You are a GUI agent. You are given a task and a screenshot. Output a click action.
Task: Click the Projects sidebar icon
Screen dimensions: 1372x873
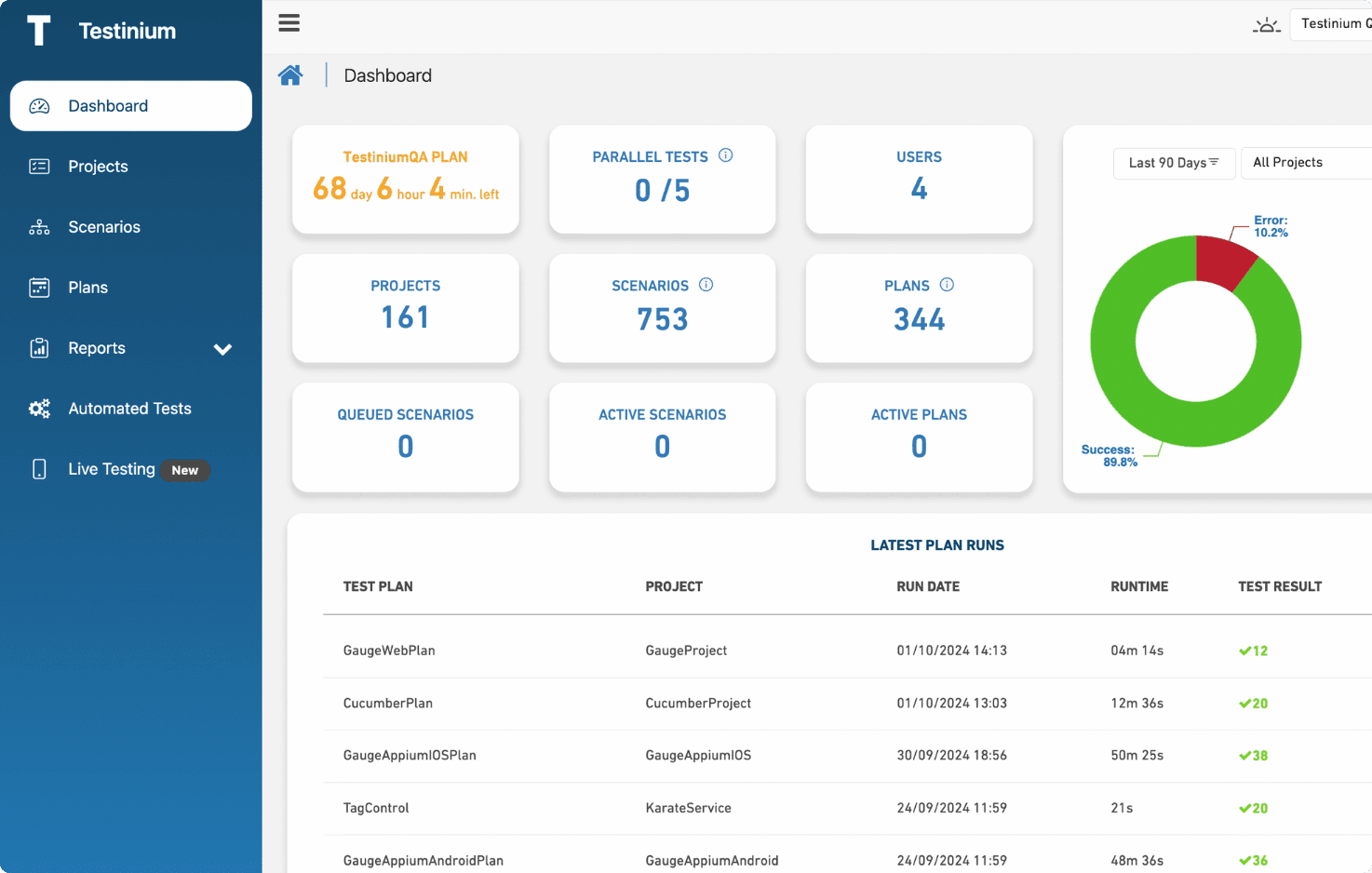[x=39, y=167]
